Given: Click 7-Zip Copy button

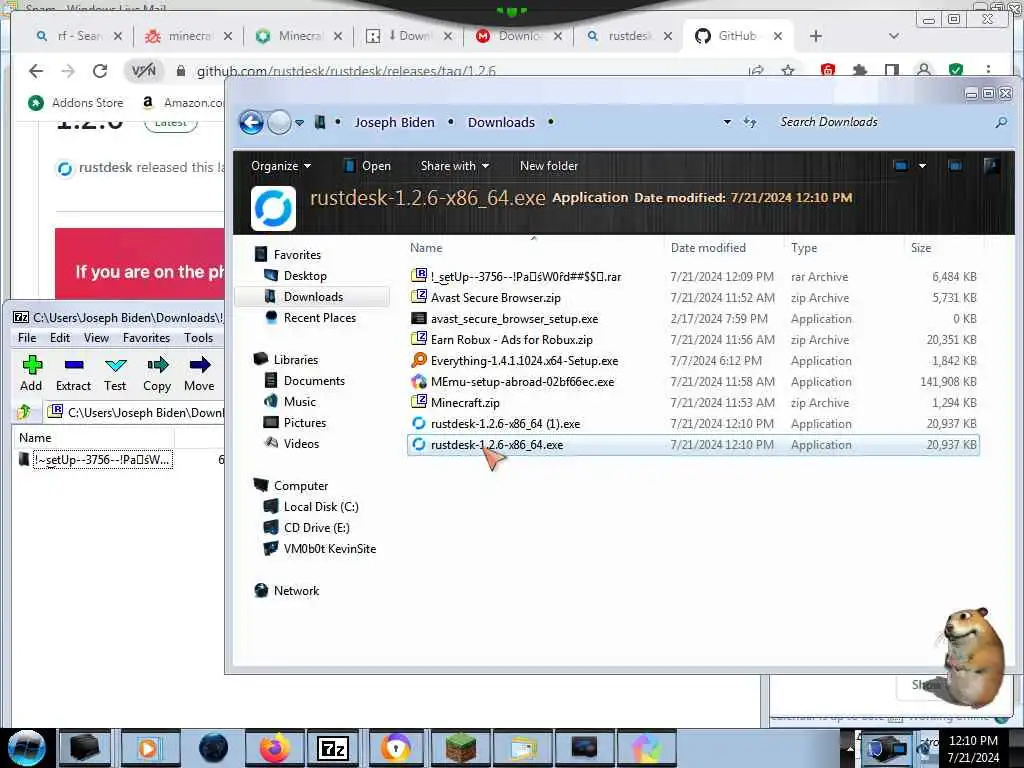Looking at the screenshot, I should tap(157, 374).
